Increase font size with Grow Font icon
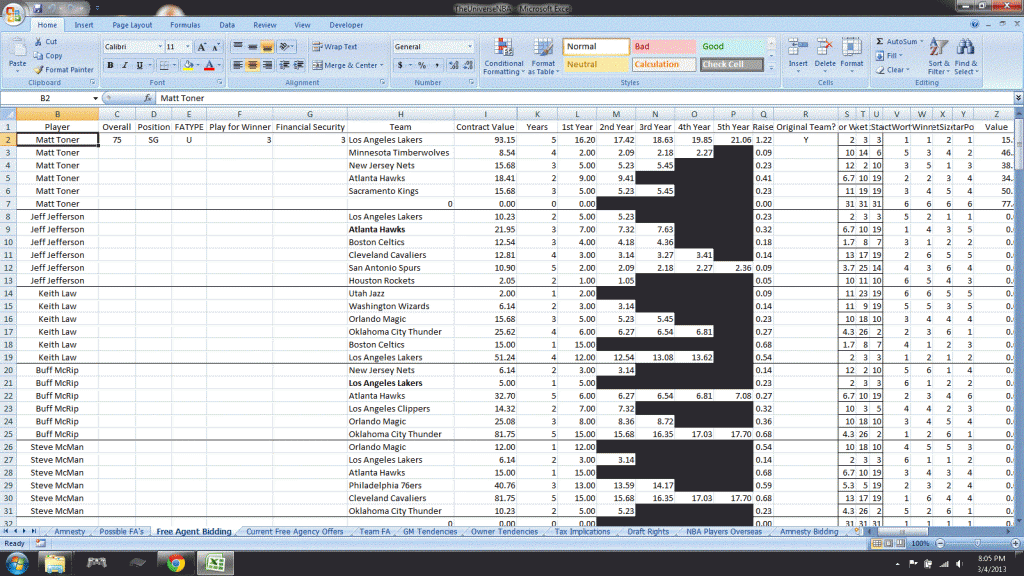Screen dimensions: 1024x576 coord(202,47)
